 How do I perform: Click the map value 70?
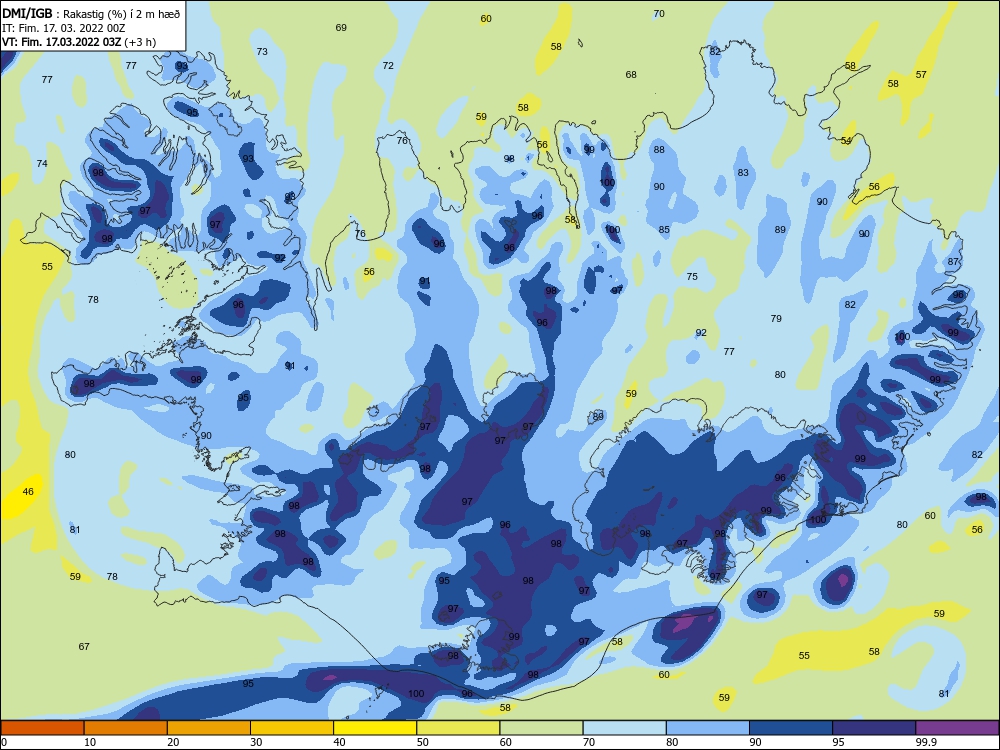[x=659, y=13]
